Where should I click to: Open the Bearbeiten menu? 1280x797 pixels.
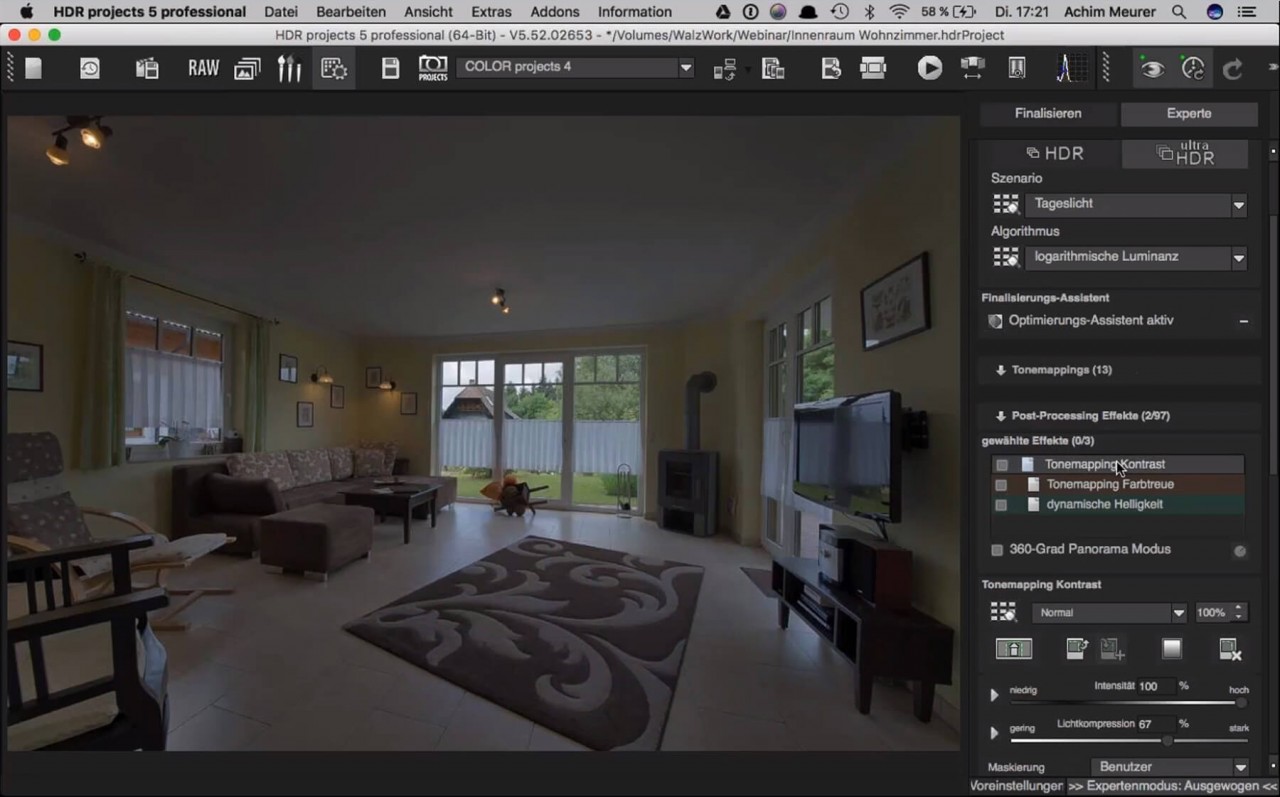pos(351,12)
